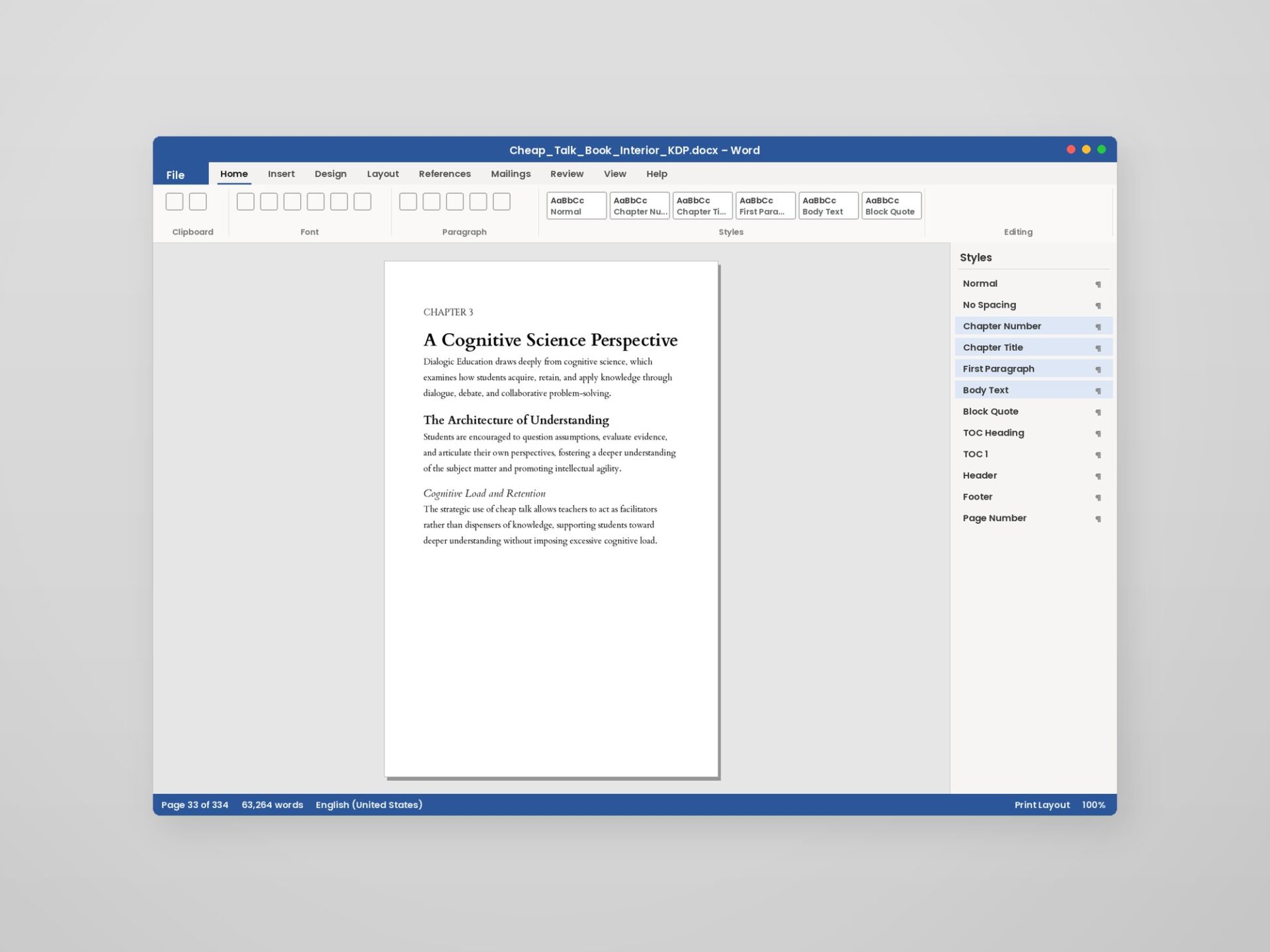This screenshot has height=952, width=1270.
Task: Select First Paragraph in the Styles pane
Action: [x=1033, y=369]
